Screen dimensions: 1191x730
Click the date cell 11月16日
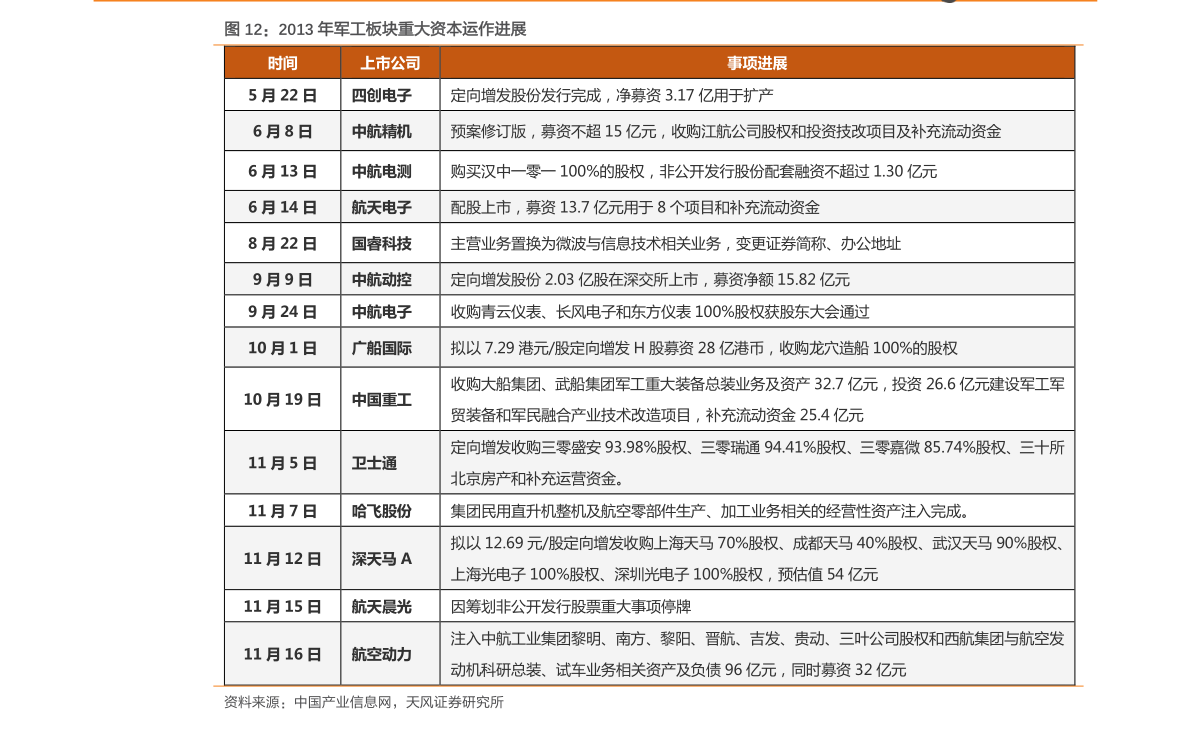coord(283,654)
